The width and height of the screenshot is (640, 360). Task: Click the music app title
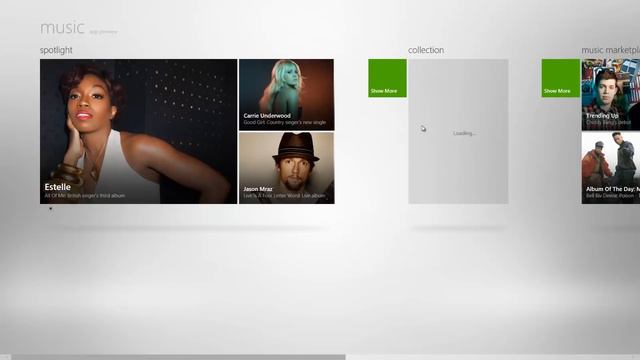(62, 28)
